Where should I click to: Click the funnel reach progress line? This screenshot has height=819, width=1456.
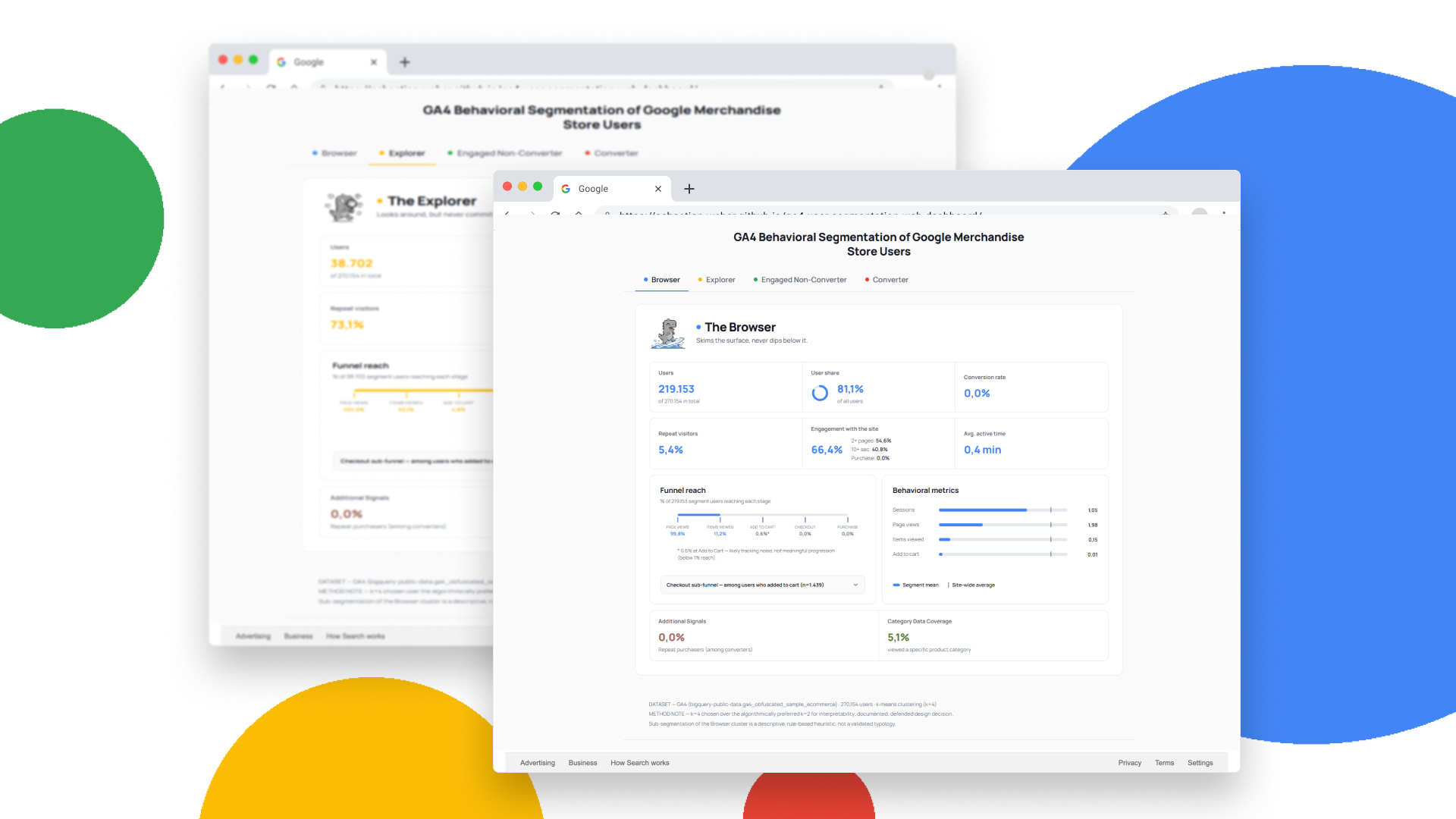tap(762, 516)
